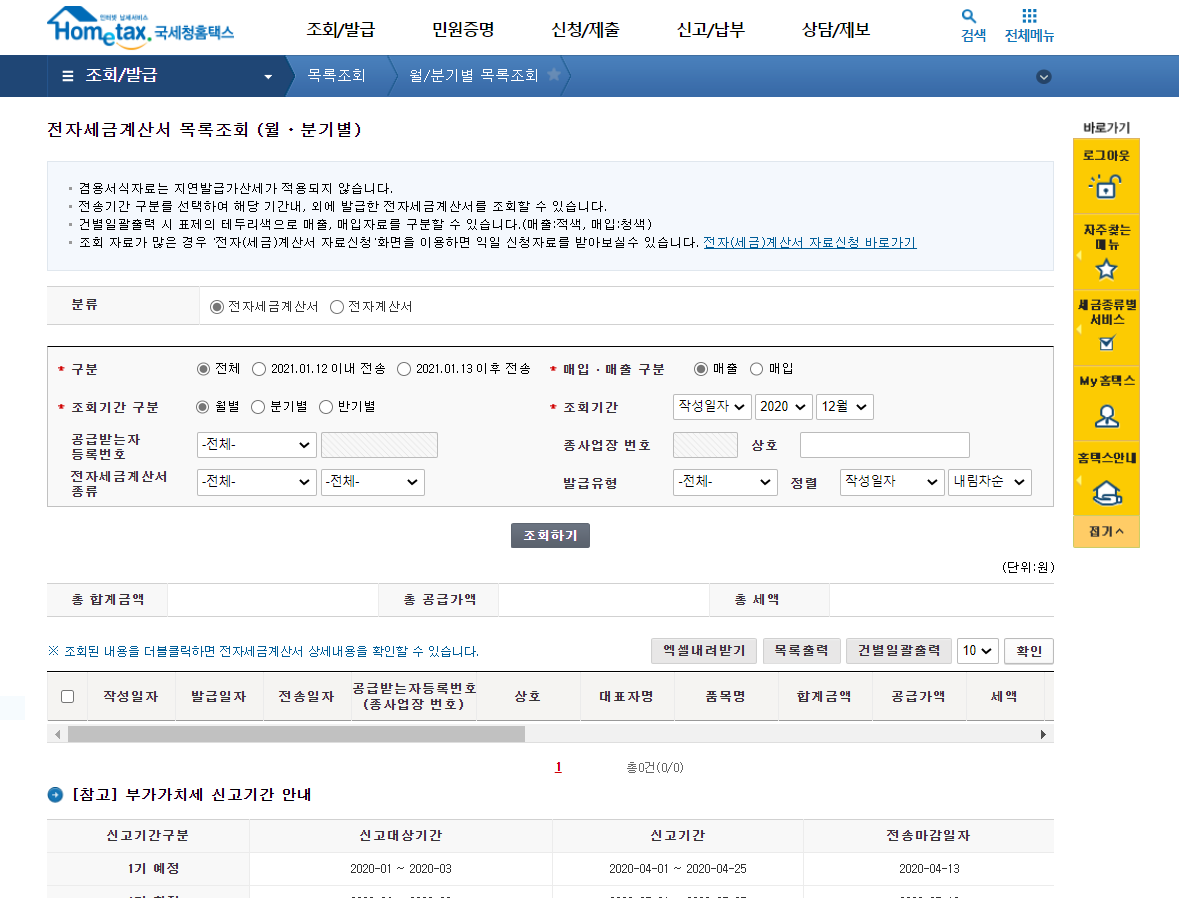The image size is (1179, 898).
Task: Open rows-per-page 10 dropdown
Action: point(979,651)
